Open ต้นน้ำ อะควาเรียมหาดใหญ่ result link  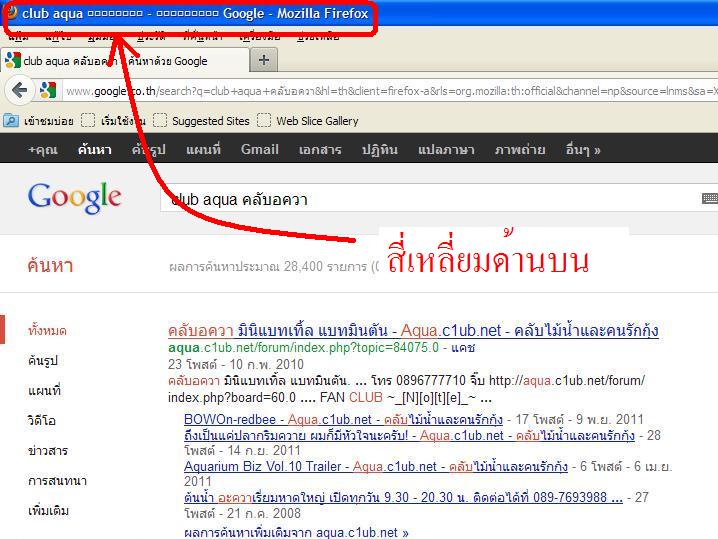[x=403, y=497]
